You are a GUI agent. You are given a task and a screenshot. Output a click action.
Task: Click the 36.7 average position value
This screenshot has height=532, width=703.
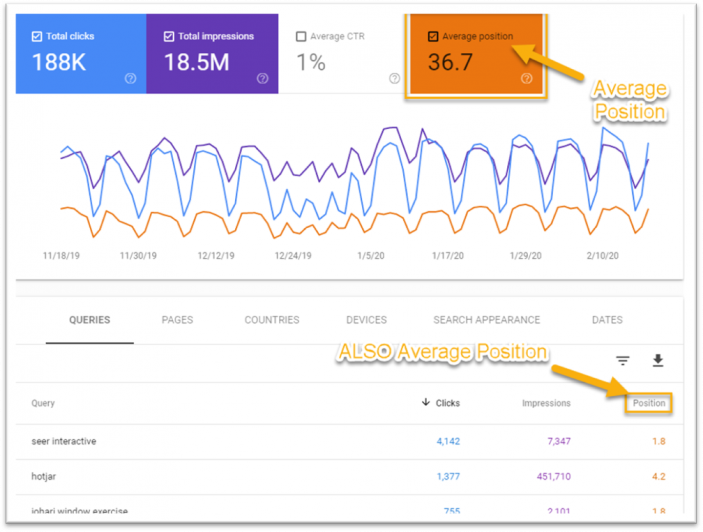(x=450, y=62)
